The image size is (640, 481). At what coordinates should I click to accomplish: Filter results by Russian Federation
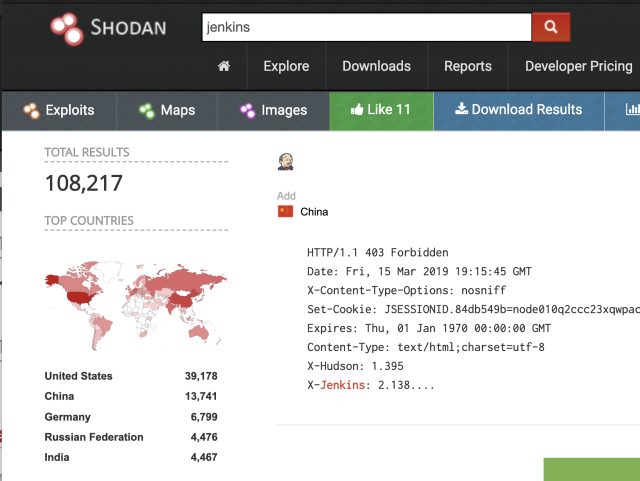pyautogui.click(x=94, y=437)
